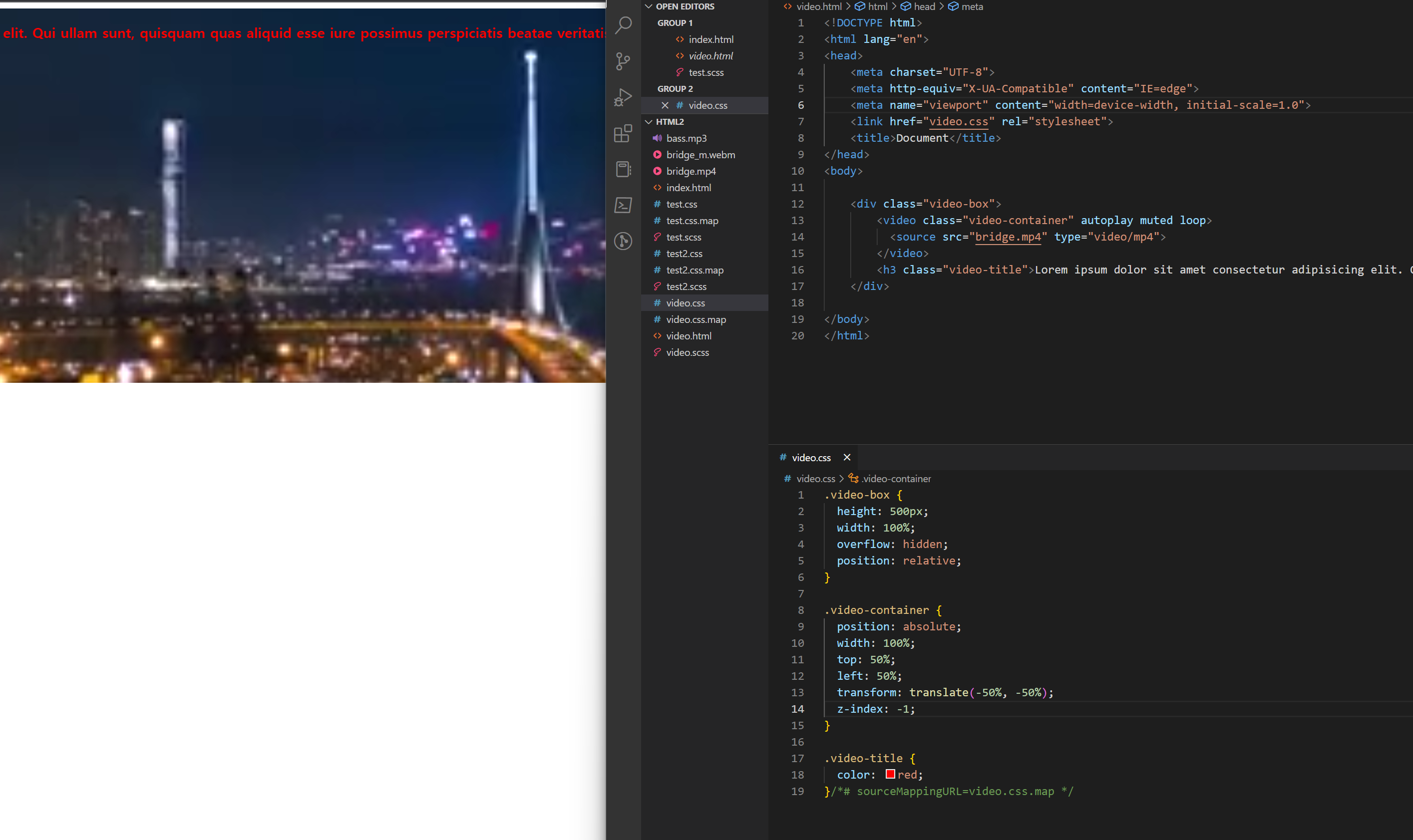Open video.html in the HTML2 folder
The height and width of the screenshot is (840, 1413).
click(705, 336)
